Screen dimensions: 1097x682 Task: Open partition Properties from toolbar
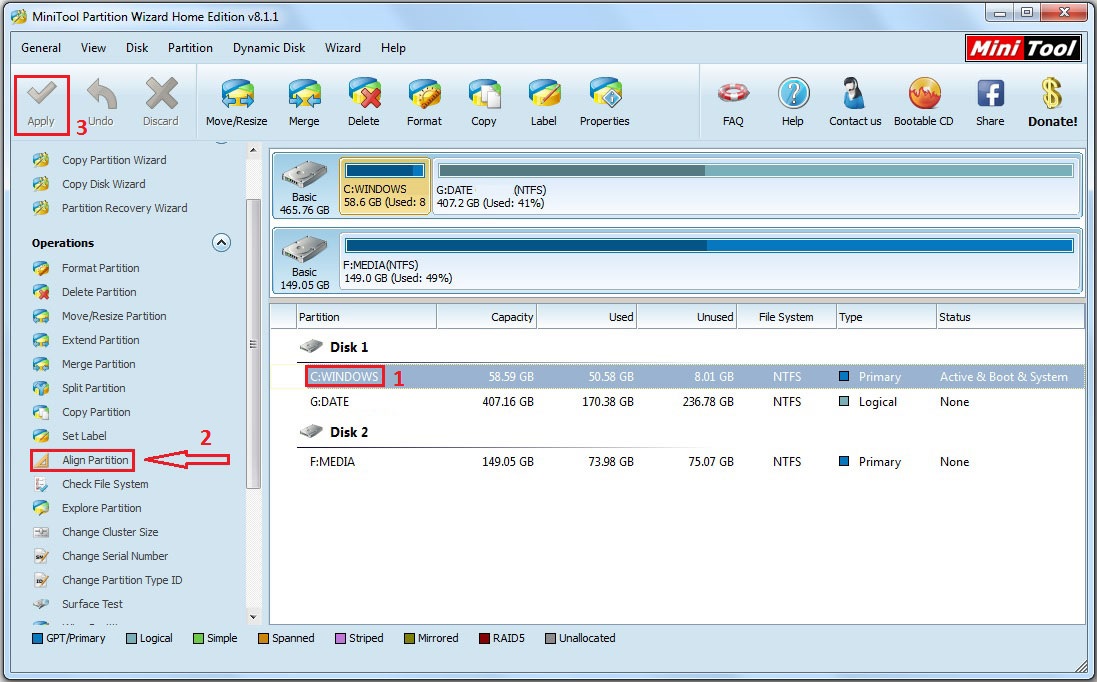(604, 104)
